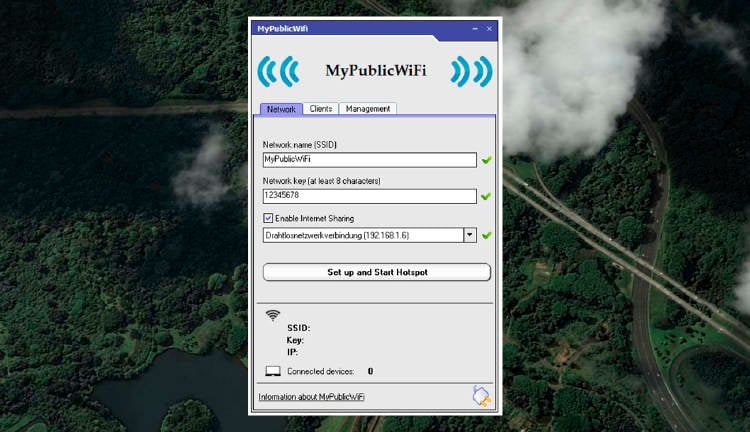Viewport: 750px width, 432px height.
Task: Open the Drahtlosnetzwerkverbindung connection combo box
Action: [362, 235]
